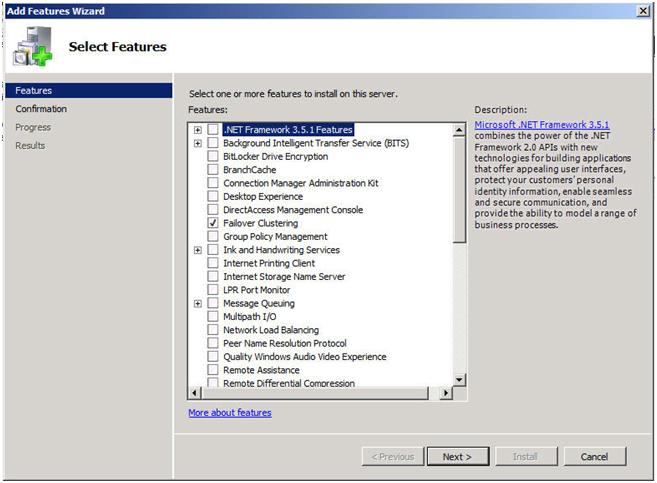Open the More about features link
The image size is (657, 483).
[229, 413]
